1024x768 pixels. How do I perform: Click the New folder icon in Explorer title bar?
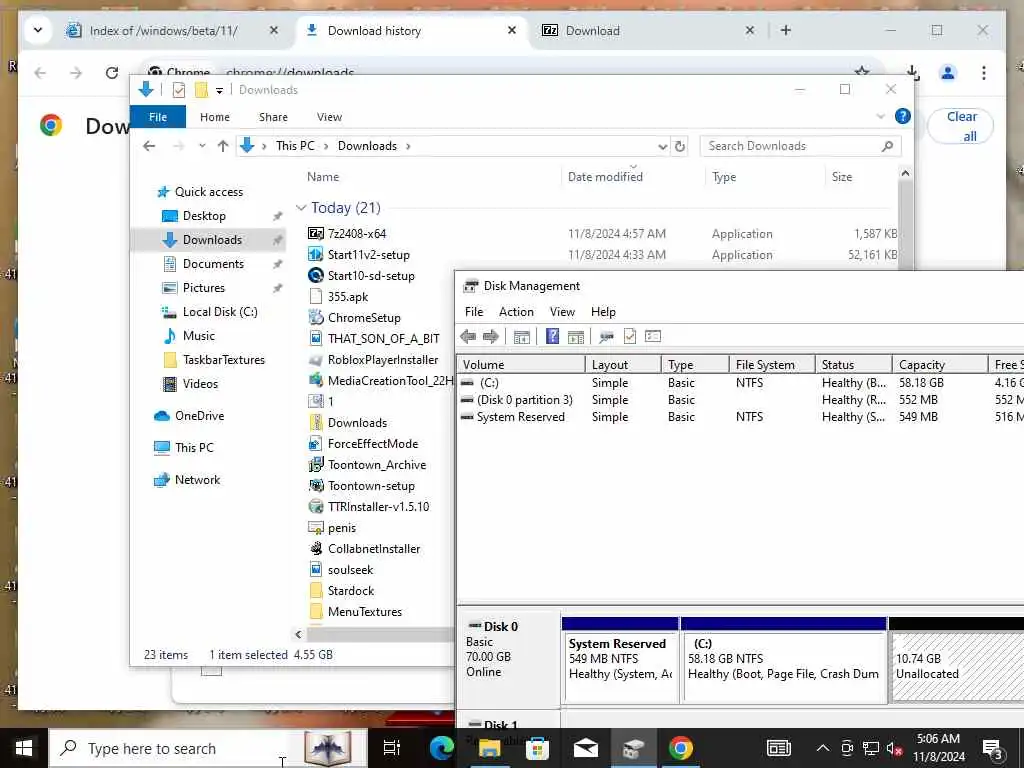tap(201, 90)
